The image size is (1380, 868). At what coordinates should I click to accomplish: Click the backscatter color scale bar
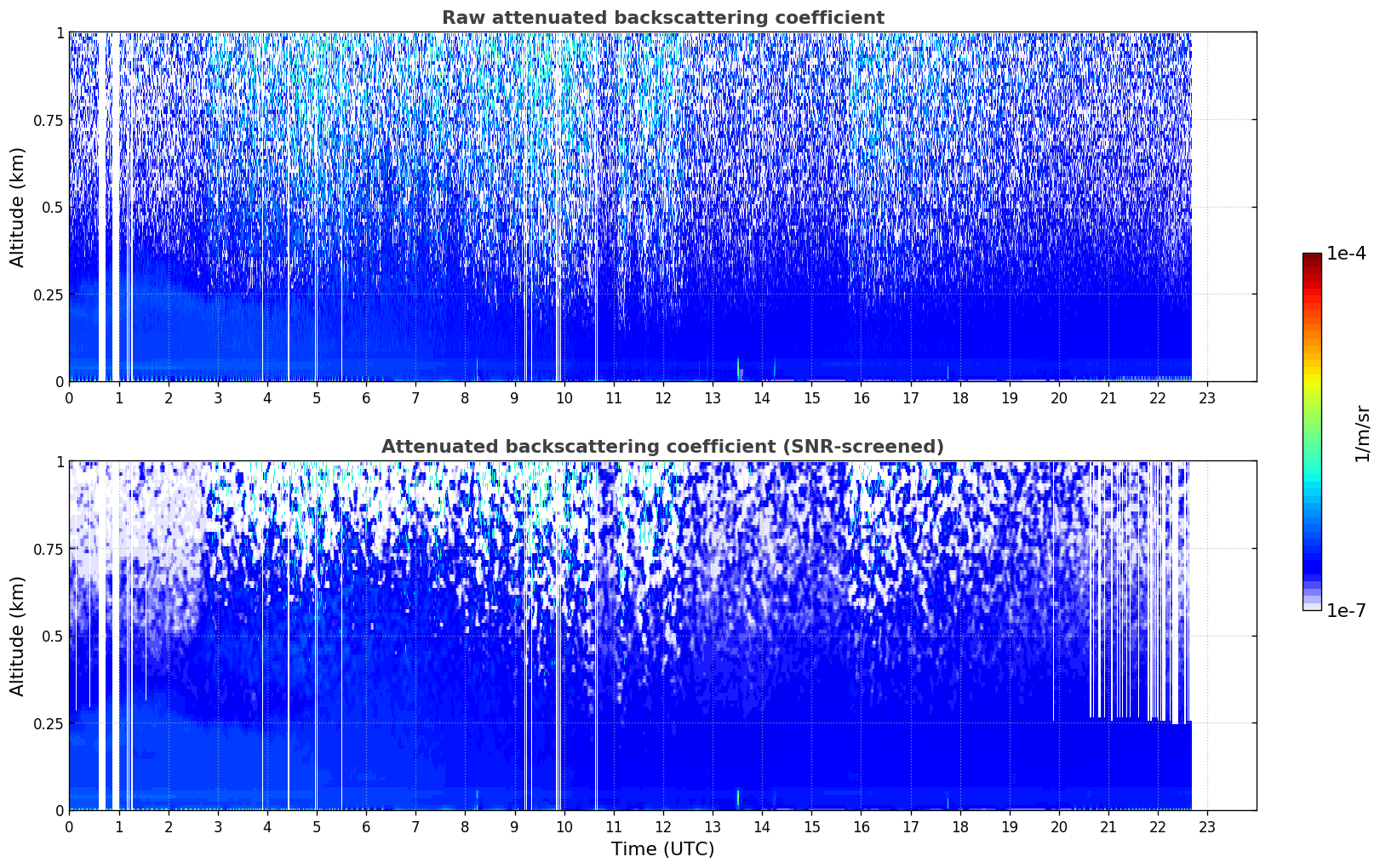[1312, 431]
